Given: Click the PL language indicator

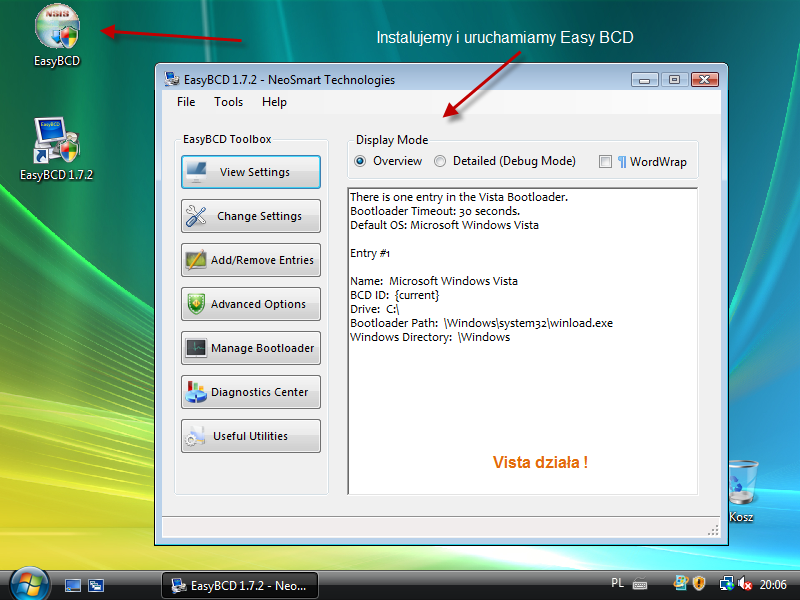Looking at the screenshot, I should [617, 583].
